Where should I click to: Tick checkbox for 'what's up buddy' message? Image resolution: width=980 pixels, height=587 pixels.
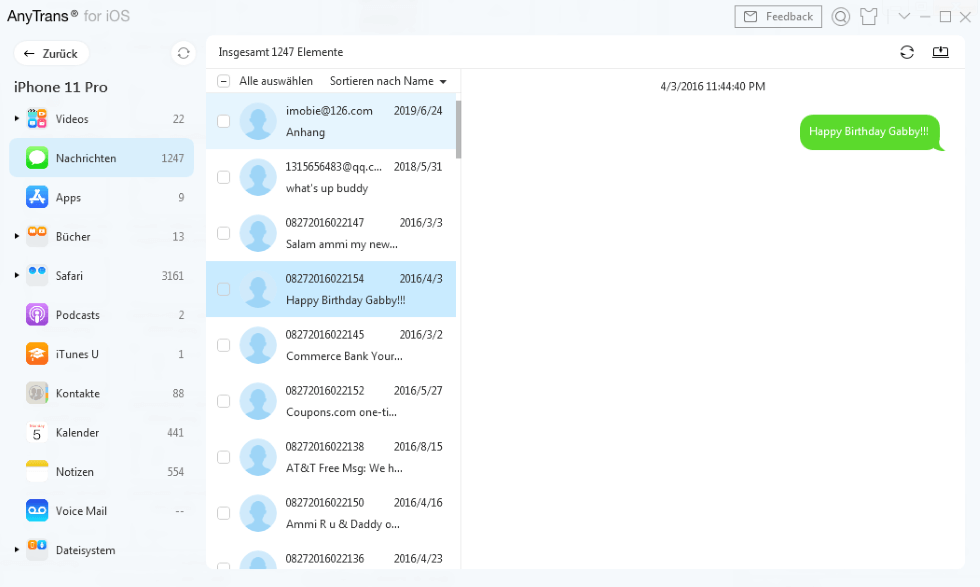[x=223, y=177]
